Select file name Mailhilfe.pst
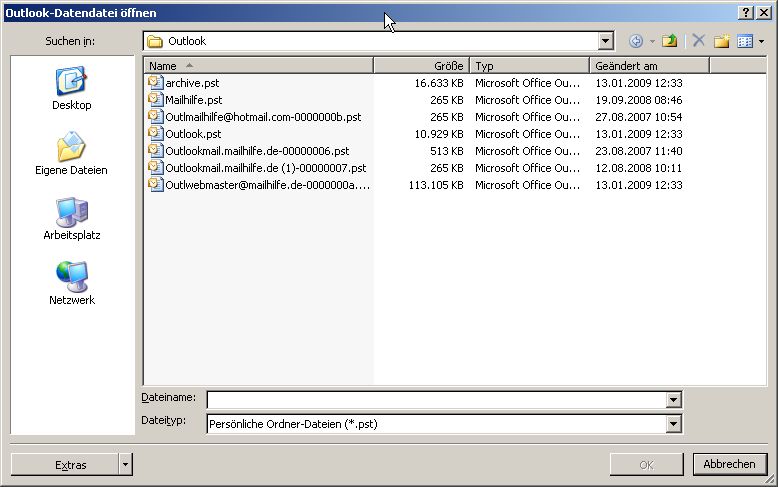Screen dimensions: 778x487 tap(194, 100)
